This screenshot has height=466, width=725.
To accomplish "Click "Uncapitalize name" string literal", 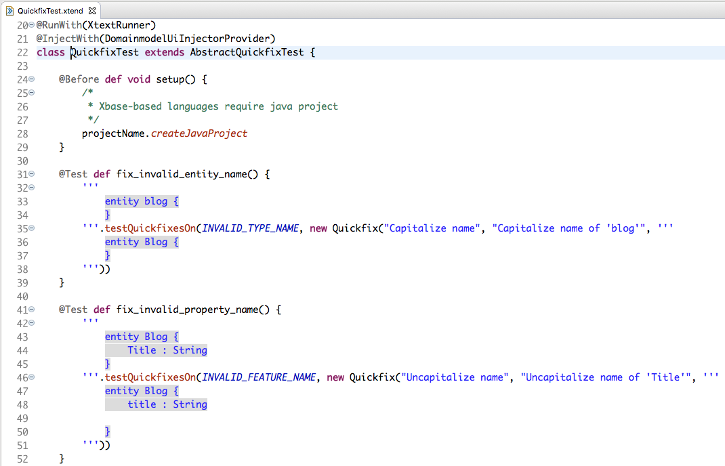I will click(x=455, y=377).
